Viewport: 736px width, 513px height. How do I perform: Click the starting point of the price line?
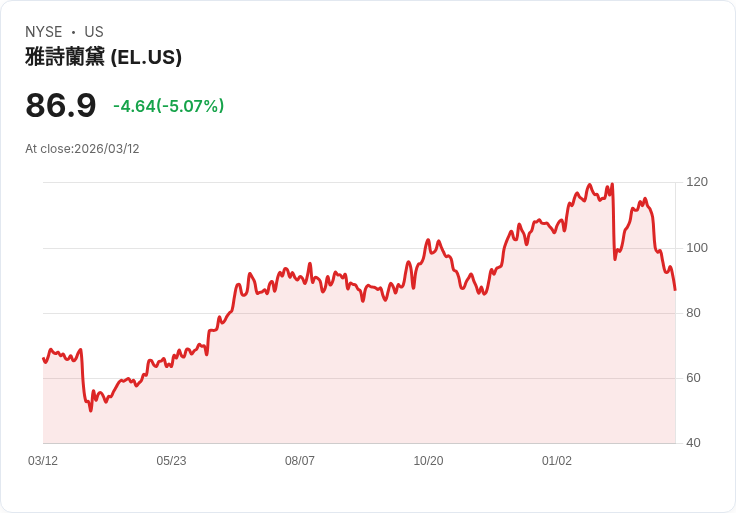(x=43, y=358)
